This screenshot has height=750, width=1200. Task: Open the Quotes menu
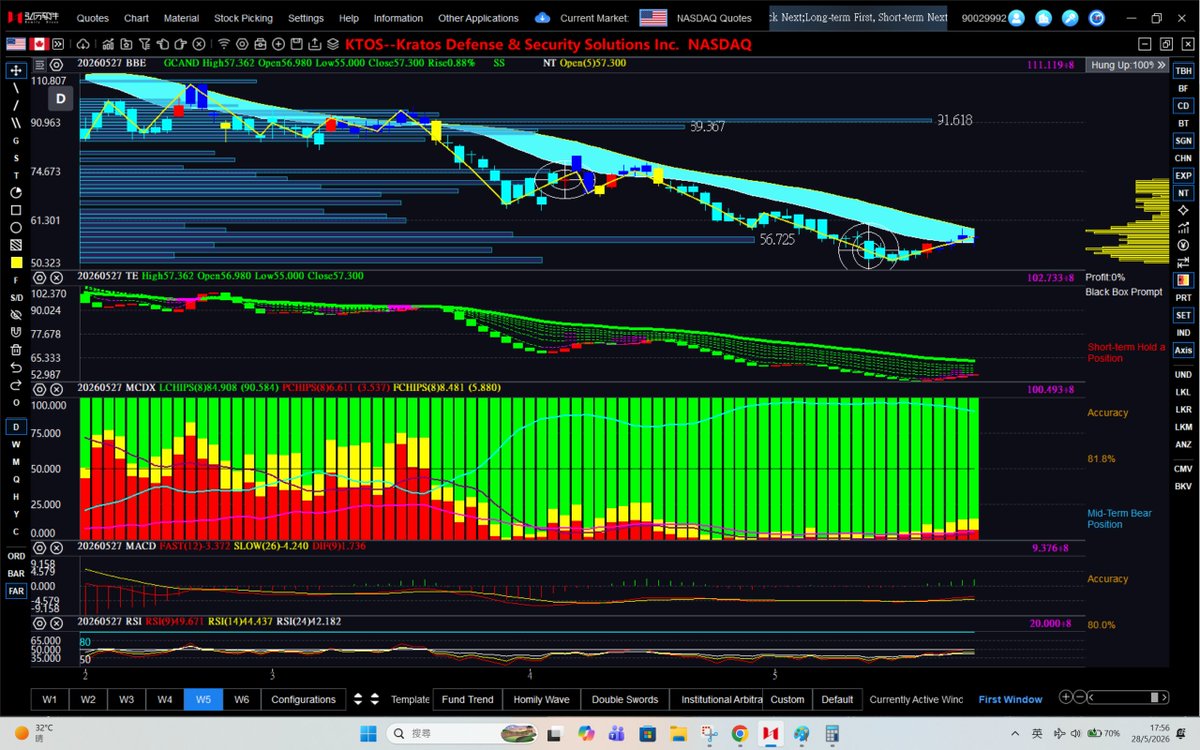click(x=93, y=18)
